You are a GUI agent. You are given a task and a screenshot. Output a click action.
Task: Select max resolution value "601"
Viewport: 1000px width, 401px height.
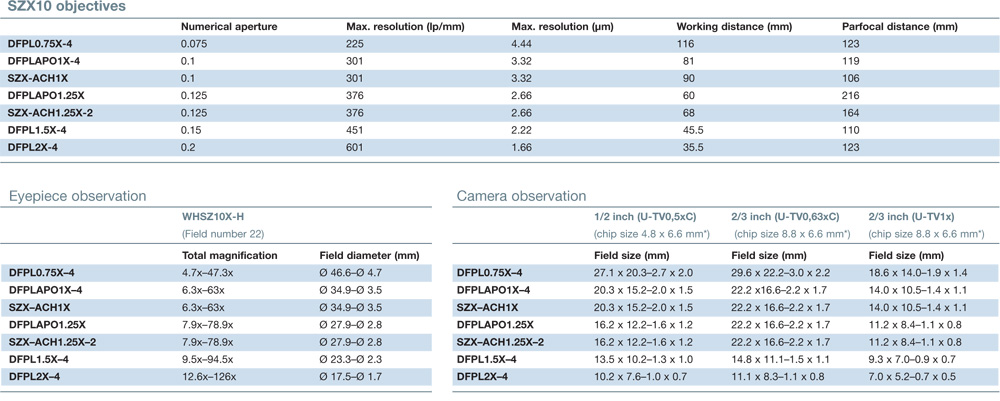pos(355,147)
